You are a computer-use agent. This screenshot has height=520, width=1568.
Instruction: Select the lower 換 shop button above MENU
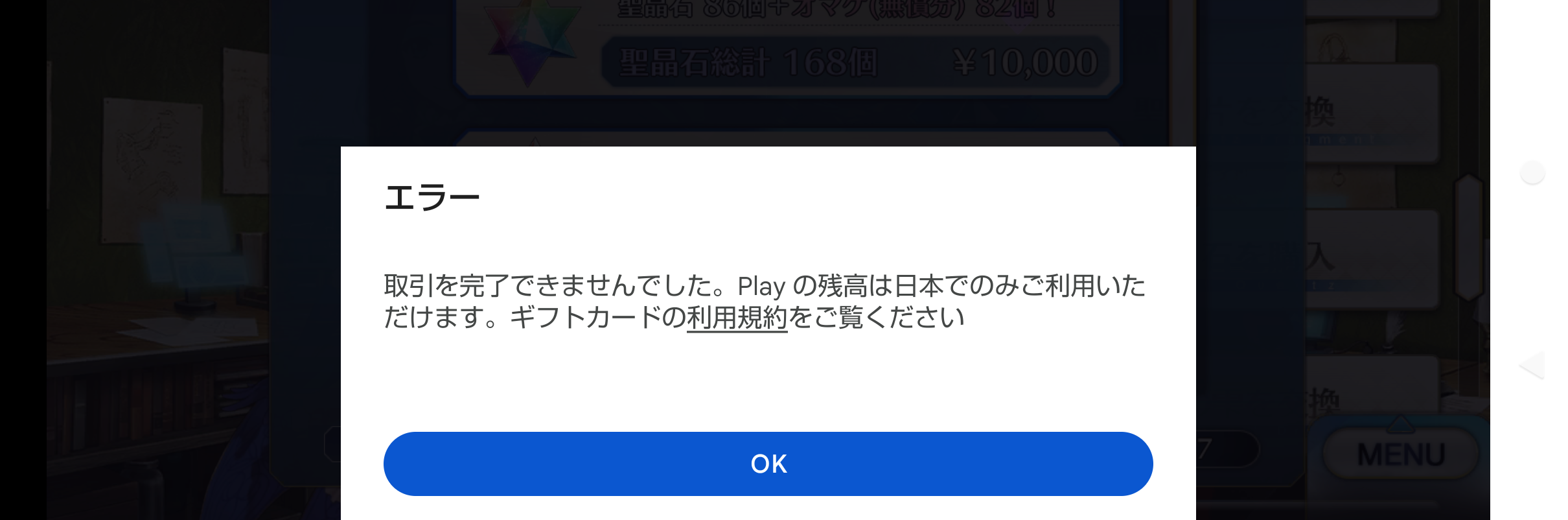1370,389
